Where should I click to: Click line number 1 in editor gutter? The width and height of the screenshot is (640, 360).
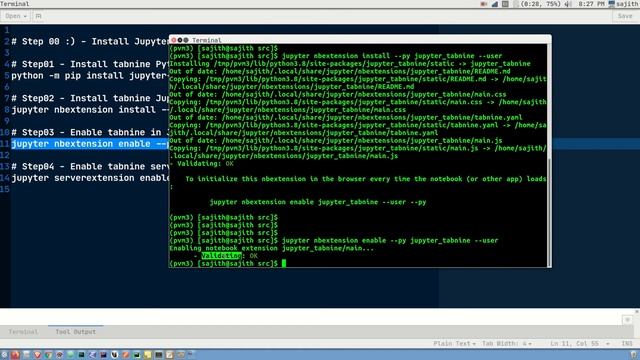click(7, 30)
